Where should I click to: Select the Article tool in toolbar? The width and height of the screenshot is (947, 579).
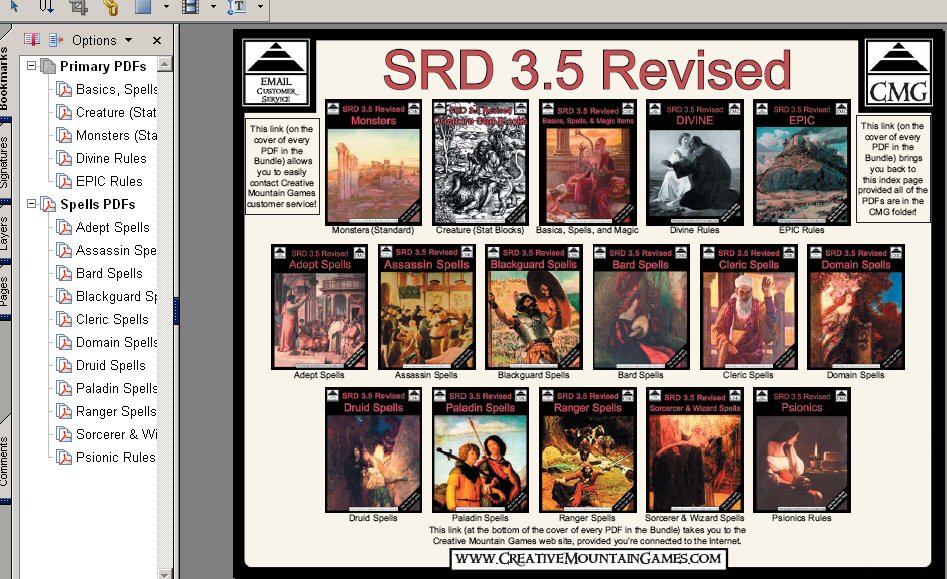47,6
